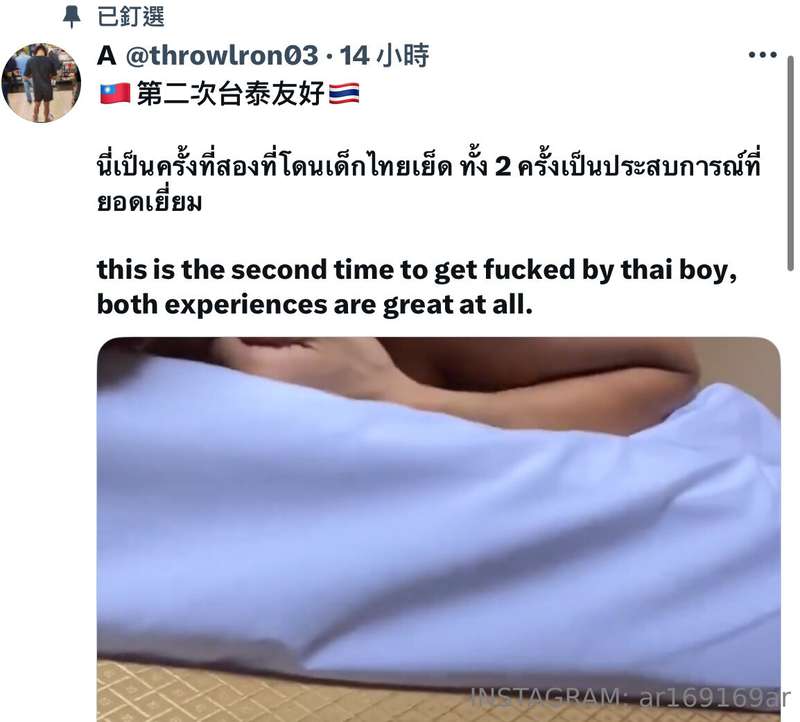This screenshot has width=800, height=722.
Task: Visit the @throwIron03 handle link
Action: click(x=222, y=55)
